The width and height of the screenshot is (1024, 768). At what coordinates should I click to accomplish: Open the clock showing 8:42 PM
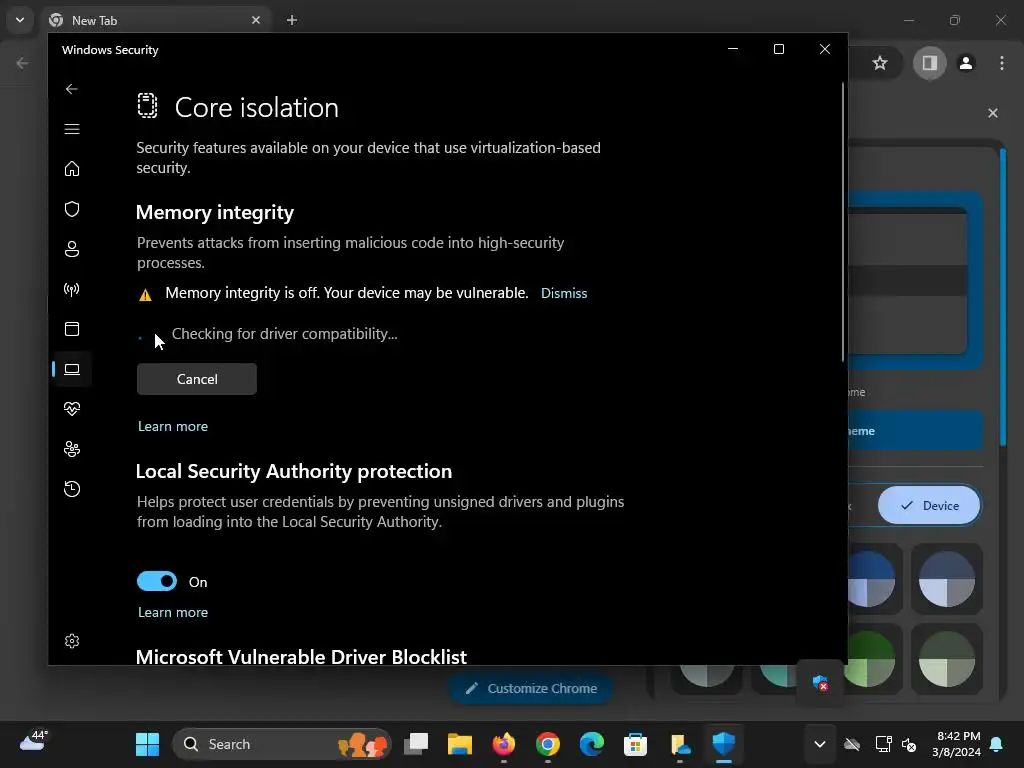(x=956, y=744)
